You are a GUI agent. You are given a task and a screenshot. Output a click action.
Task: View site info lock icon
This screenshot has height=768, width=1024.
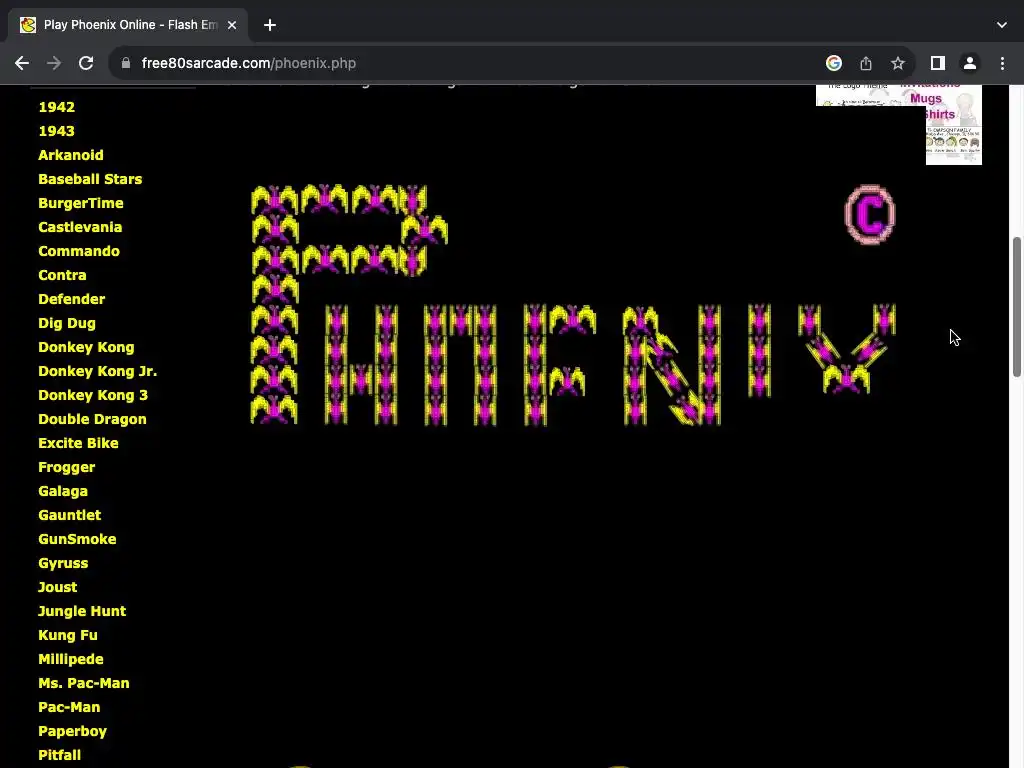(x=126, y=63)
